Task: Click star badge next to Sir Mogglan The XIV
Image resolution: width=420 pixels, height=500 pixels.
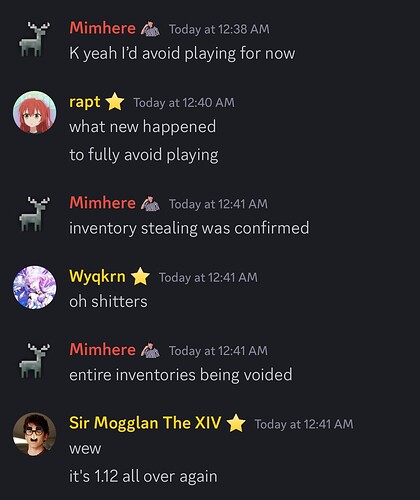Action: (236, 423)
